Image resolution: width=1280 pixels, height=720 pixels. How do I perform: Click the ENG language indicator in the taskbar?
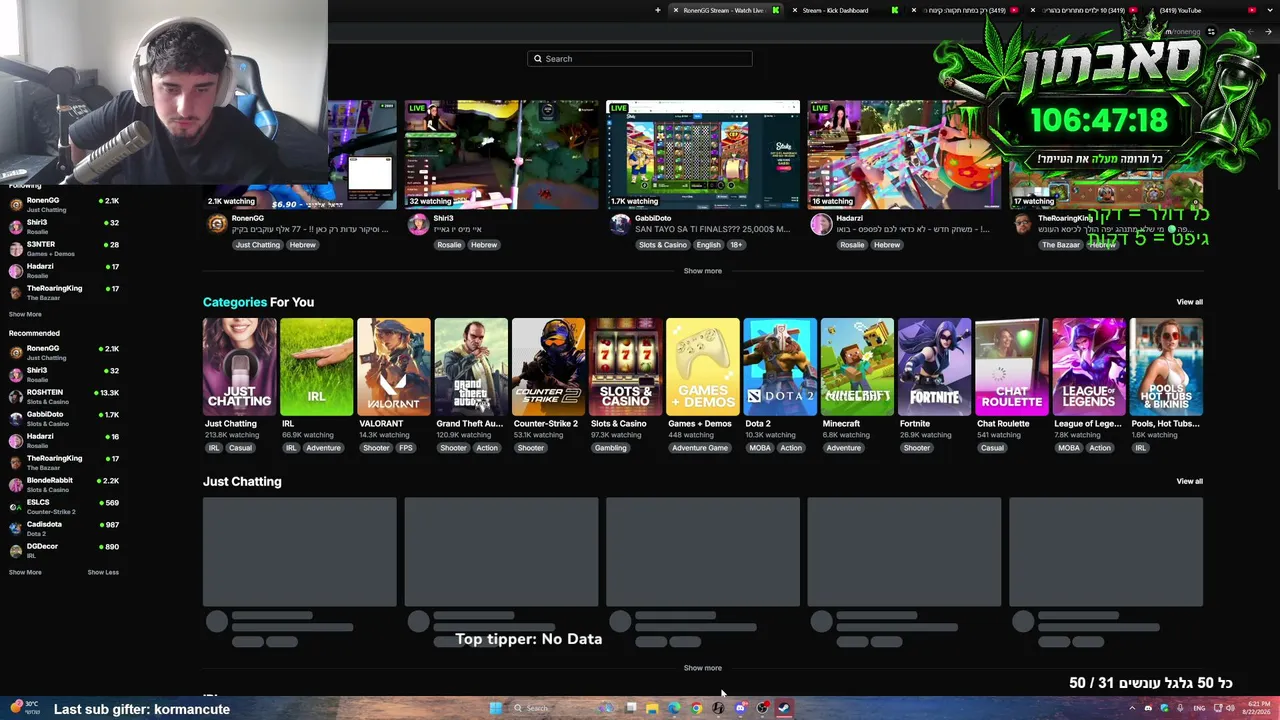(1199, 708)
